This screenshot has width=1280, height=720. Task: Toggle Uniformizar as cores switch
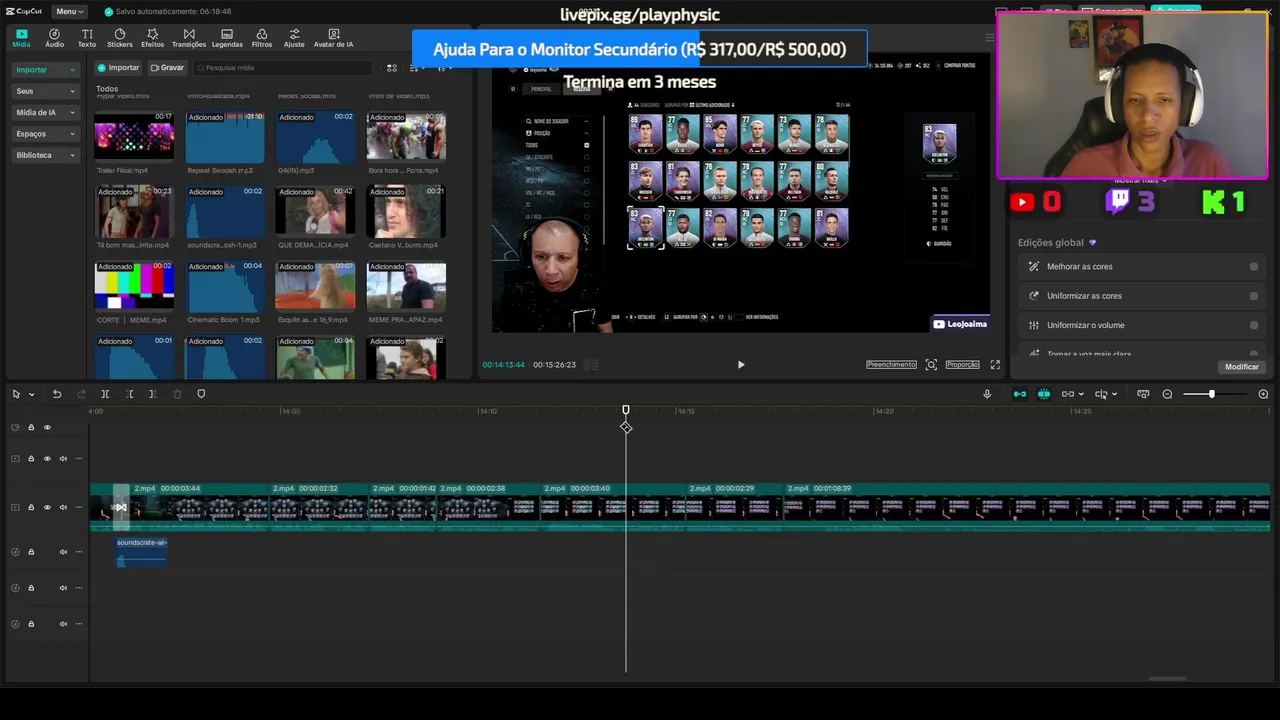tap(1254, 296)
